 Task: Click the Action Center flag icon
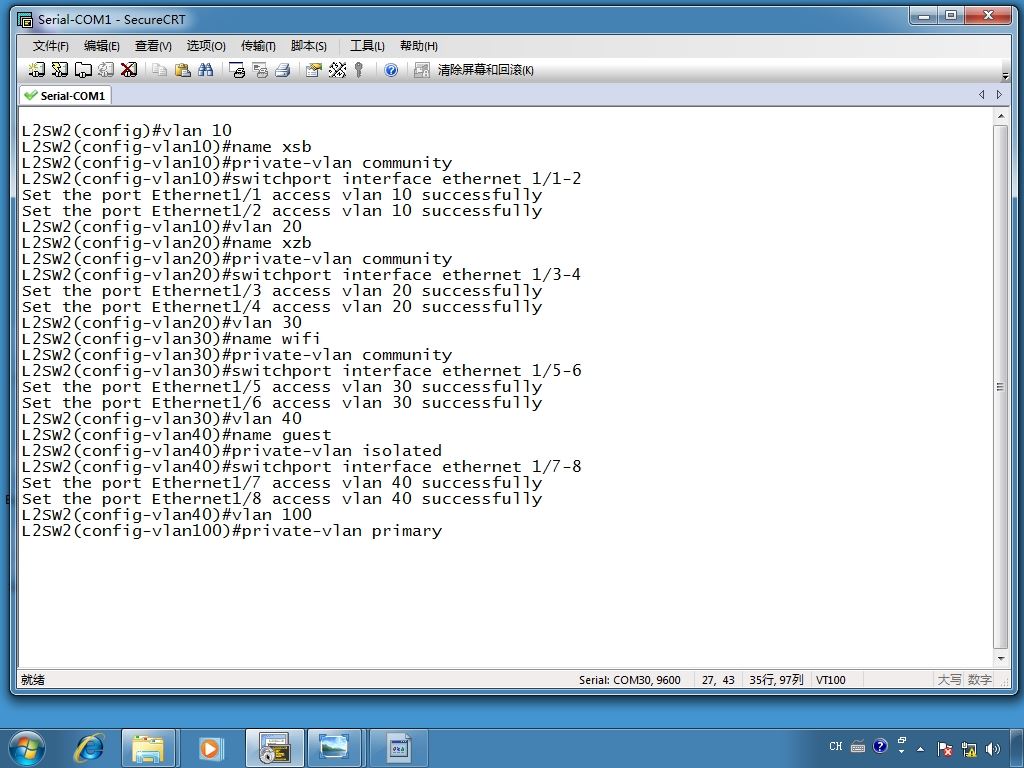(945, 748)
